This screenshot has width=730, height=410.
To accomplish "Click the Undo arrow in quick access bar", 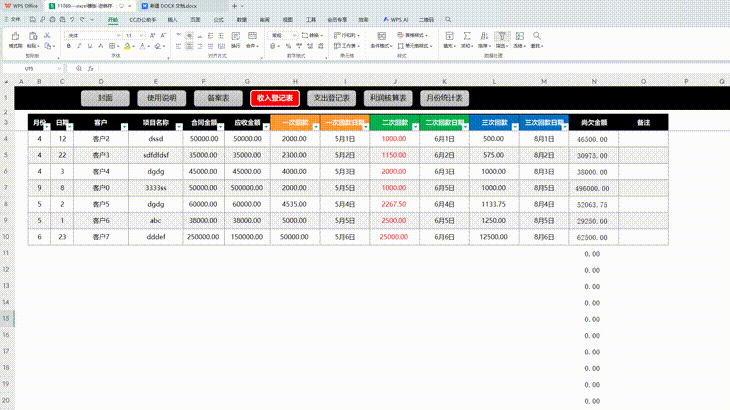I will pyautogui.click(x=72, y=20).
